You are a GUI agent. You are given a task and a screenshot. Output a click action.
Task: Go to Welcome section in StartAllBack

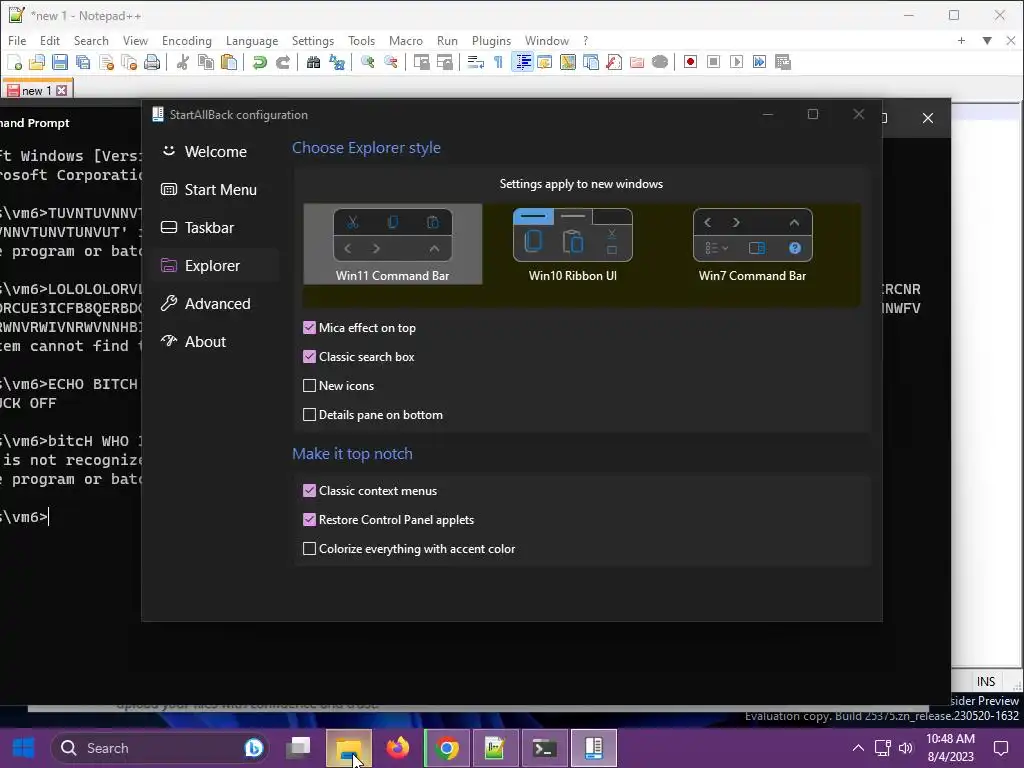(x=215, y=152)
